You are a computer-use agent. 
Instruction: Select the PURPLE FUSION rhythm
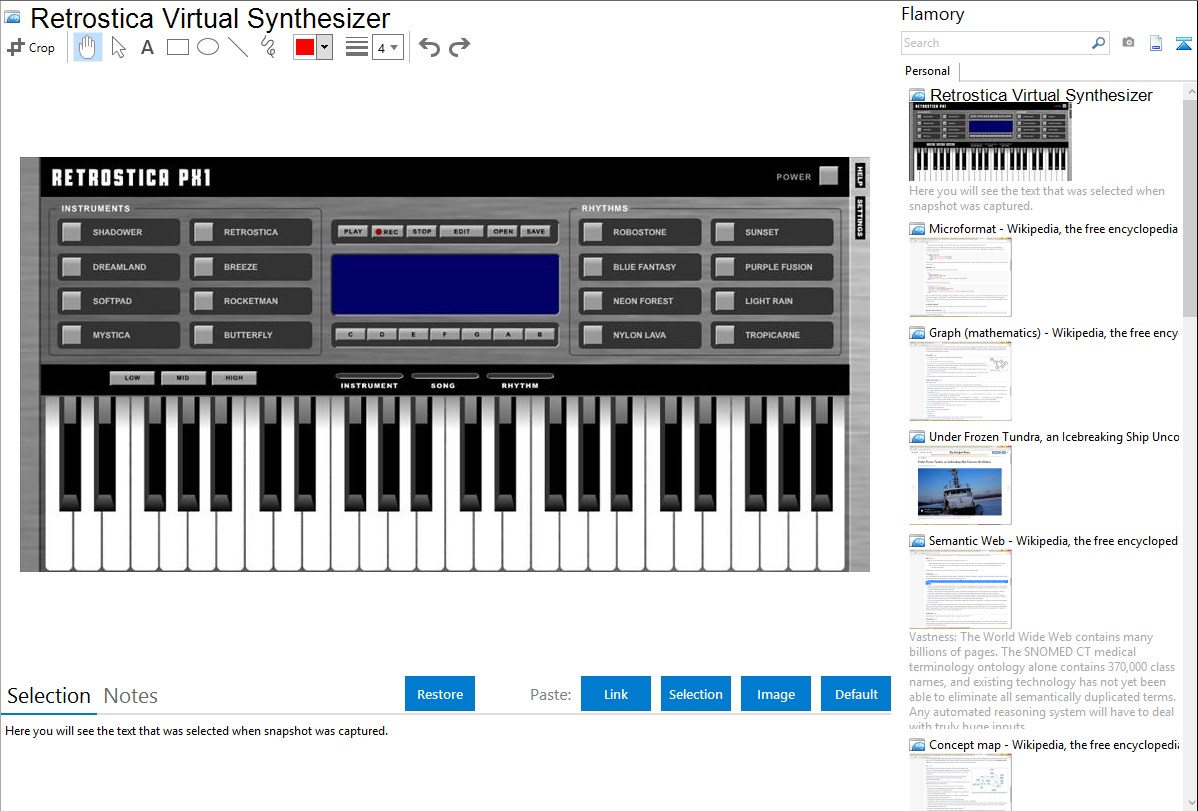pyautogui.click(x=724, y=266)
